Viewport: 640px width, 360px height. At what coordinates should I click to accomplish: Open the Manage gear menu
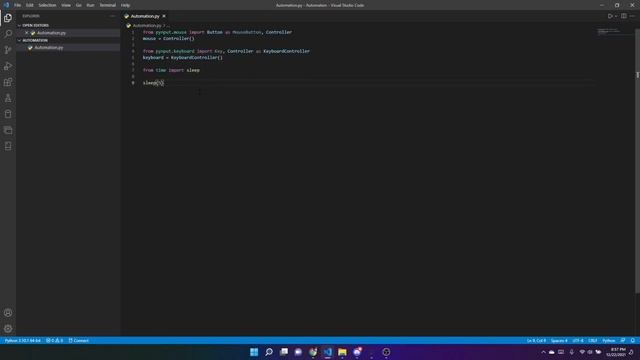[x=8, y=329]
